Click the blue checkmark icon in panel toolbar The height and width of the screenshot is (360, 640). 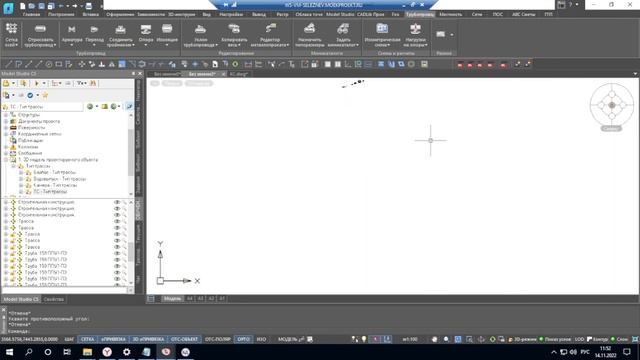tap(30, 95)
